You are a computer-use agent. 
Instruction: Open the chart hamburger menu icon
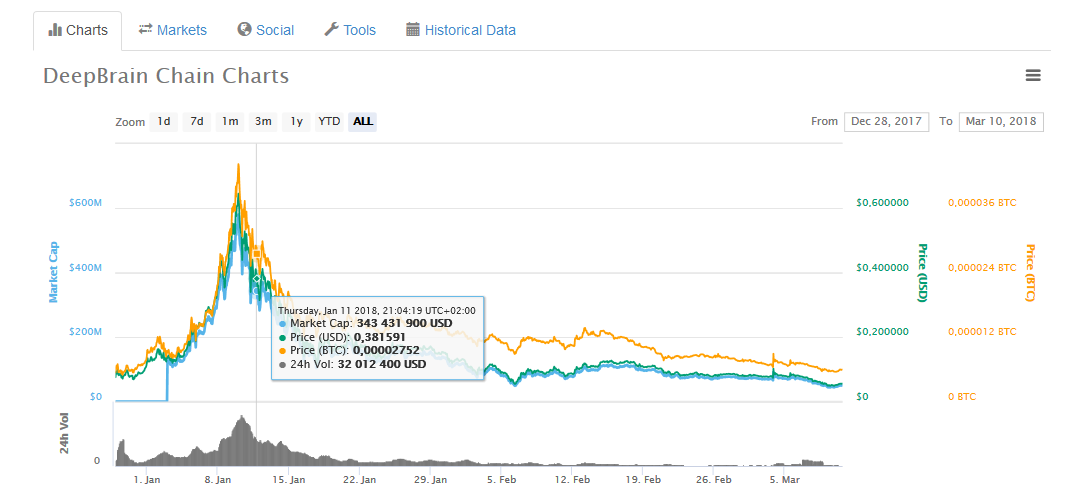1033,75
